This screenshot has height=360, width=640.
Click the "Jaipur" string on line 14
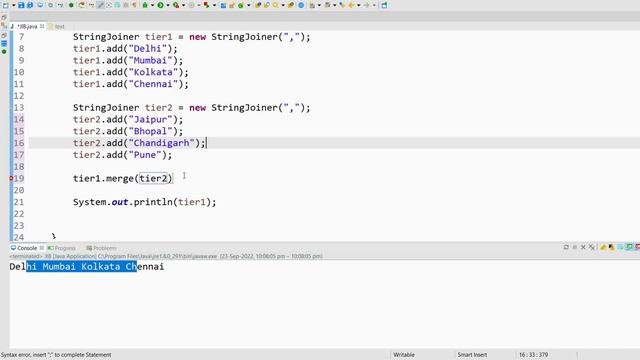pos(150,120)
